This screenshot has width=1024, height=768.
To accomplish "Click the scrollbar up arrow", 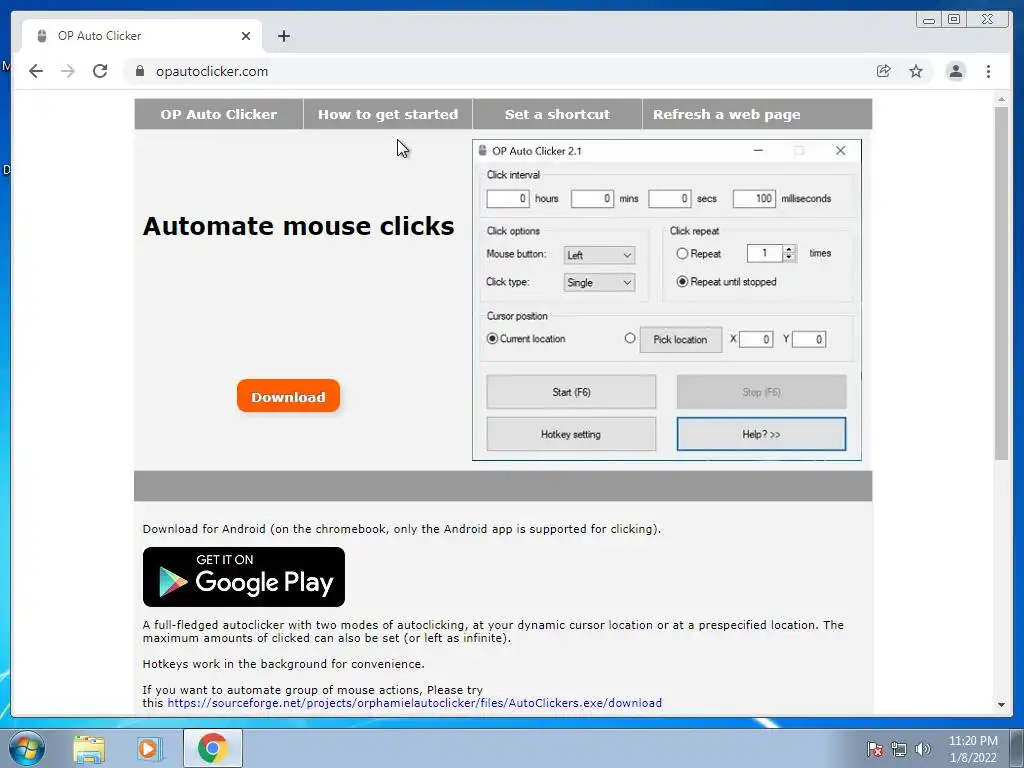I will click(x=1001, y=99).
